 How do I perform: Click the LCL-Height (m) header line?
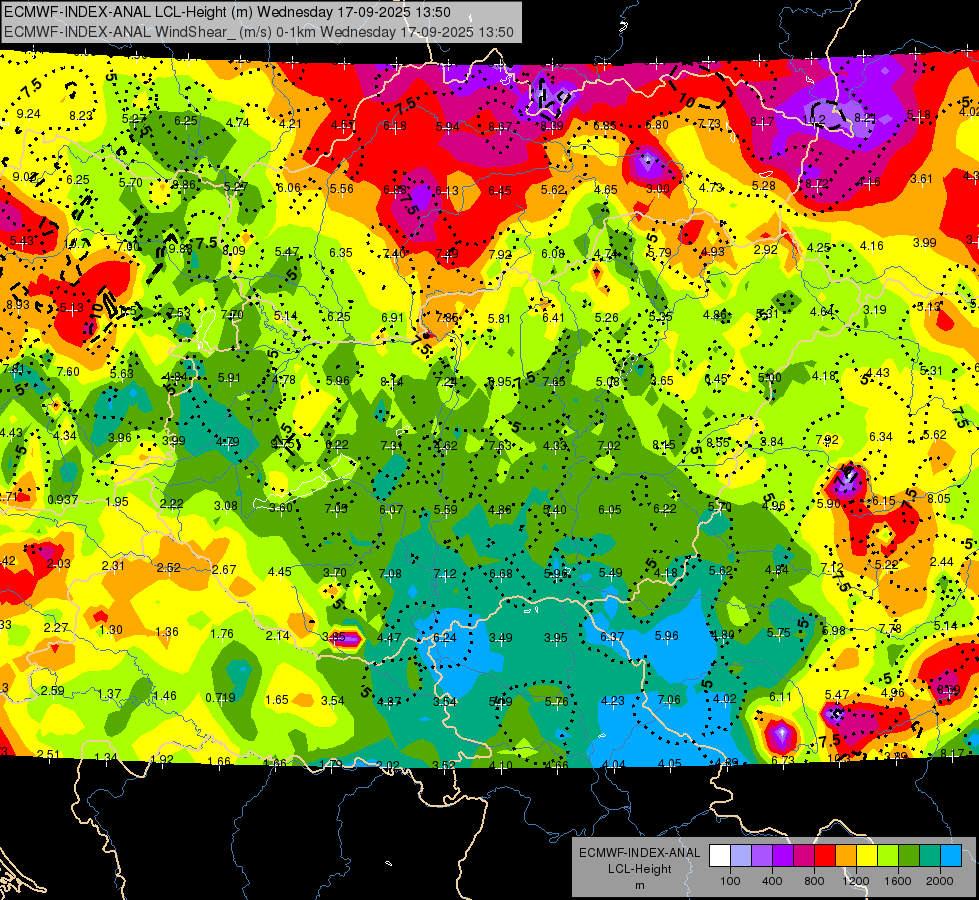(227, 12)
